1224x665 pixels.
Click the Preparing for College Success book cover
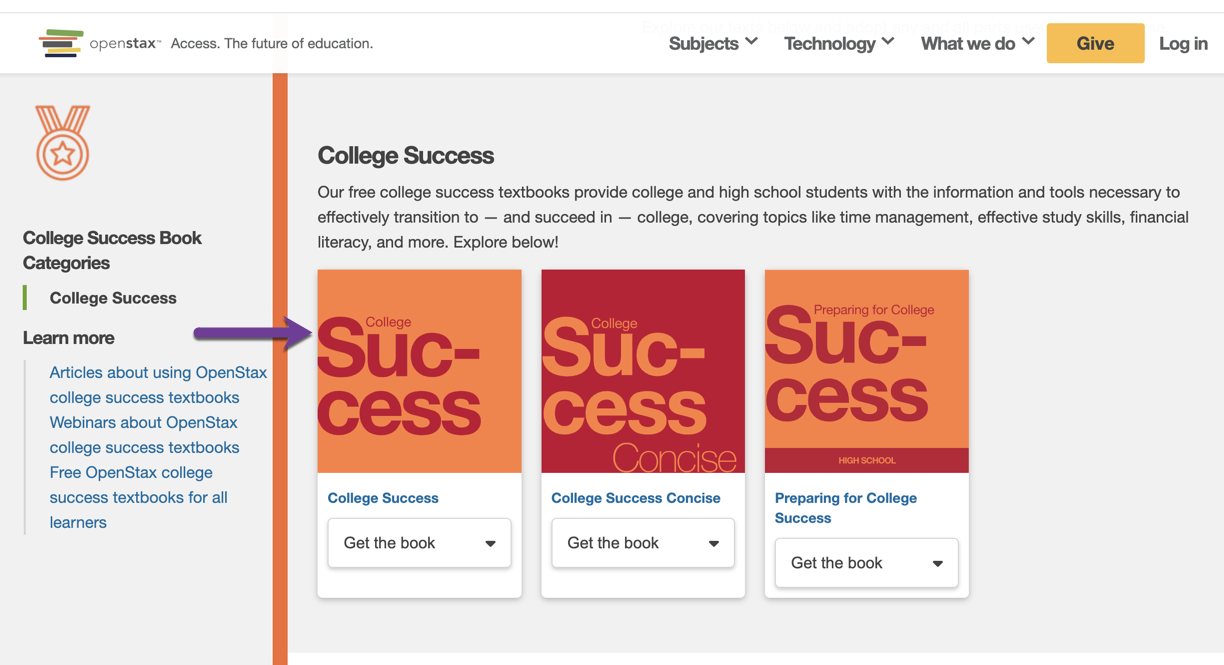point(865,370)
